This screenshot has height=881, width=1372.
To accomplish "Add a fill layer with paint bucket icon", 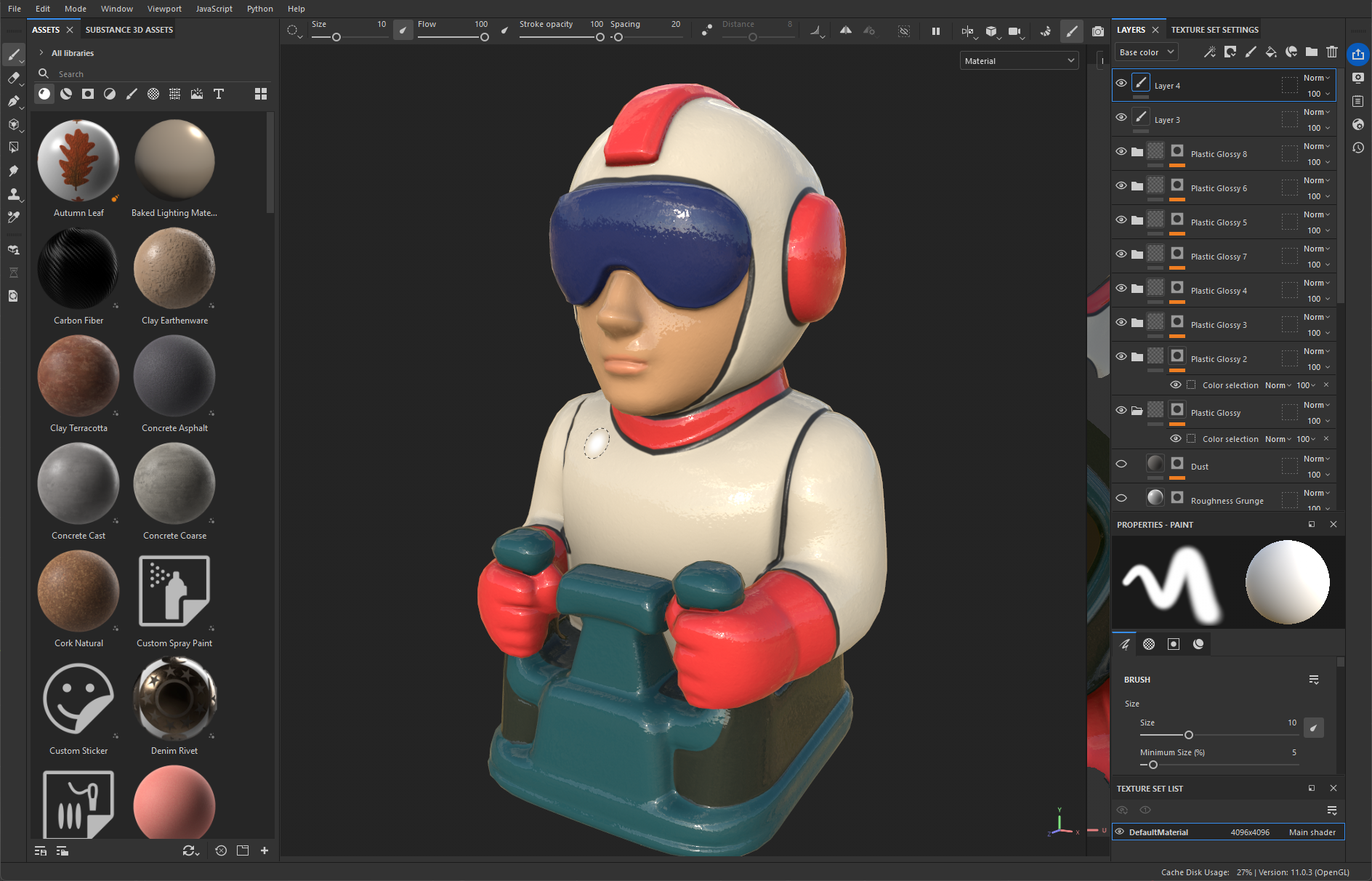I will (x=1271, y=52).
